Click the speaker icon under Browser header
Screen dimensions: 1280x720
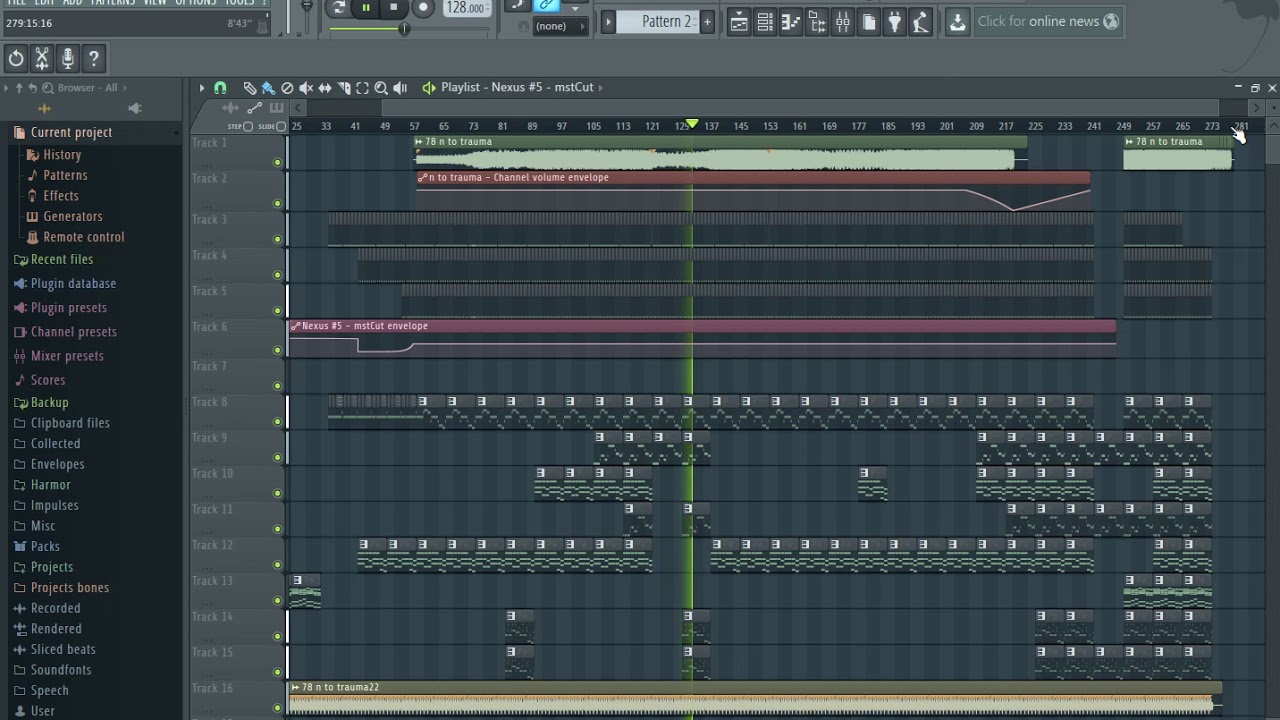tap(135, 108)
